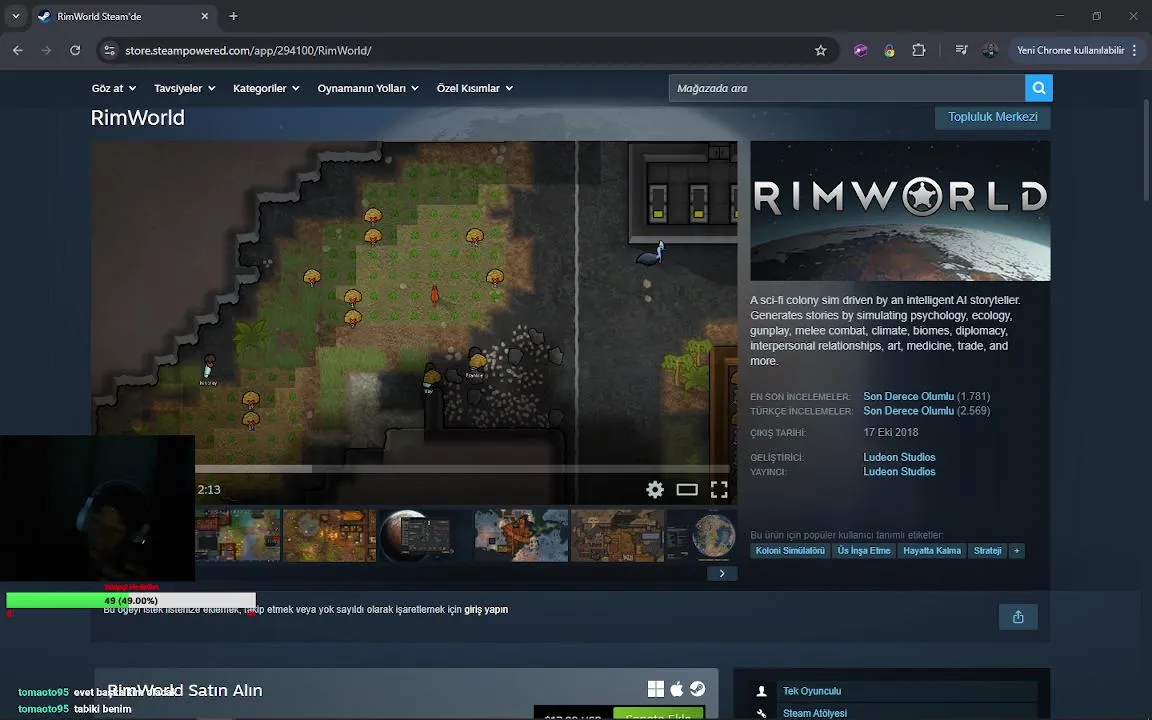Click the RimWorld header logo image
This screenshot has height=720, width=1152.
tap(900, 211)
